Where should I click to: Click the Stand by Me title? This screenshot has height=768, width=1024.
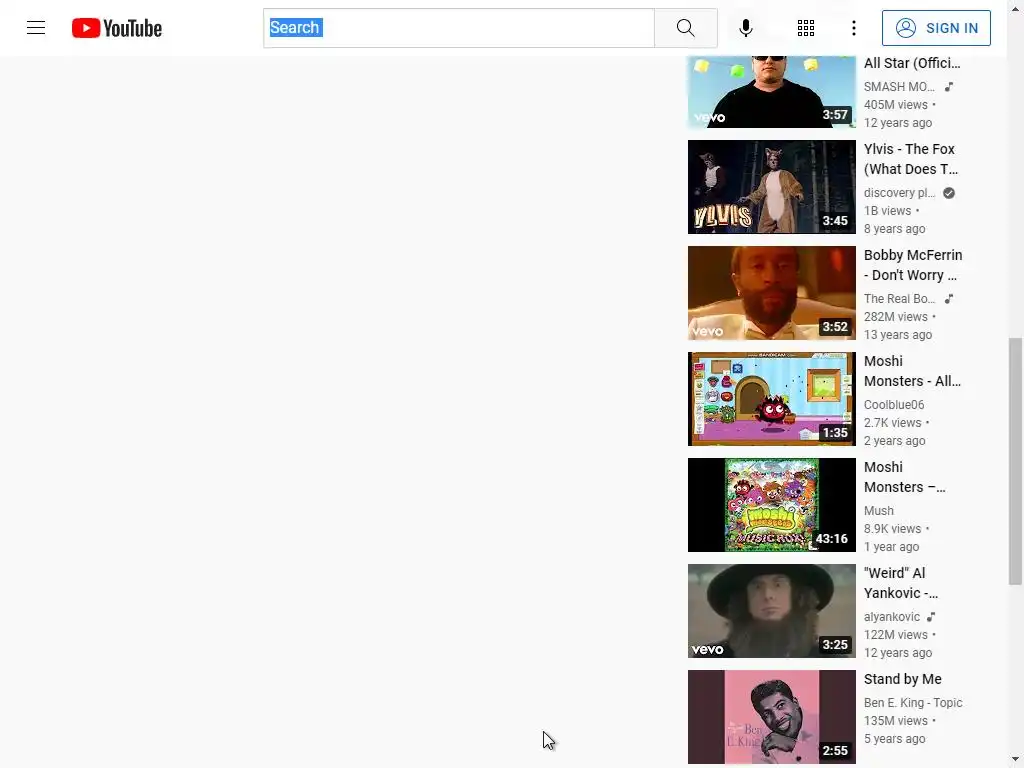[903, 679]
